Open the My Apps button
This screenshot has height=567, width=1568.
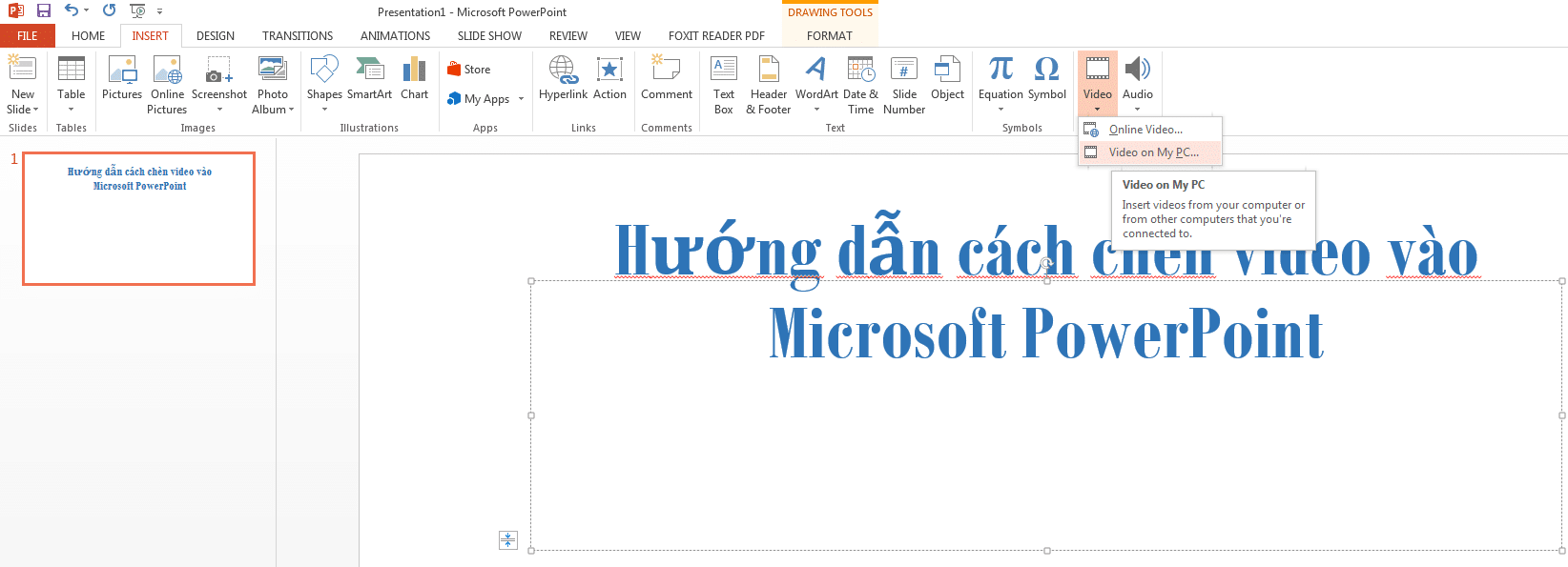[x=479, y=99]
